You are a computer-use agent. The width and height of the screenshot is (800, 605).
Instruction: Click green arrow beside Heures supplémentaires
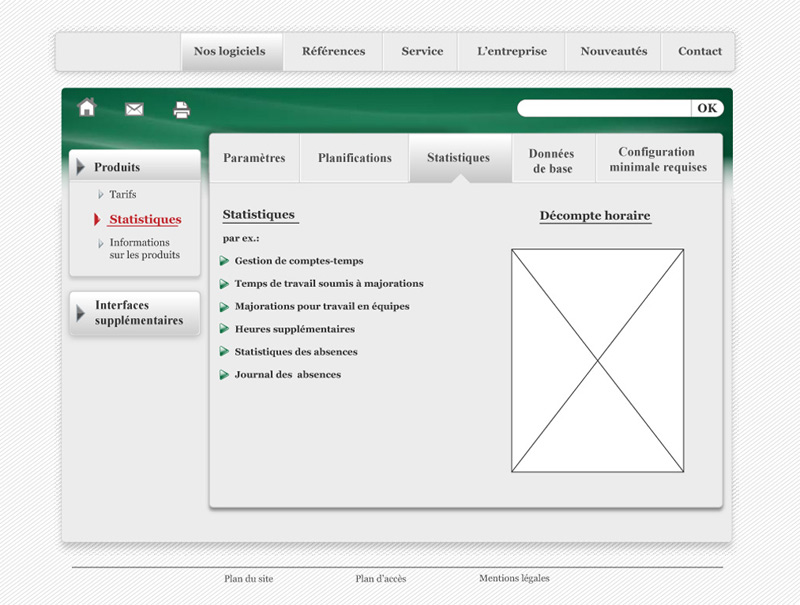point(225,329)
